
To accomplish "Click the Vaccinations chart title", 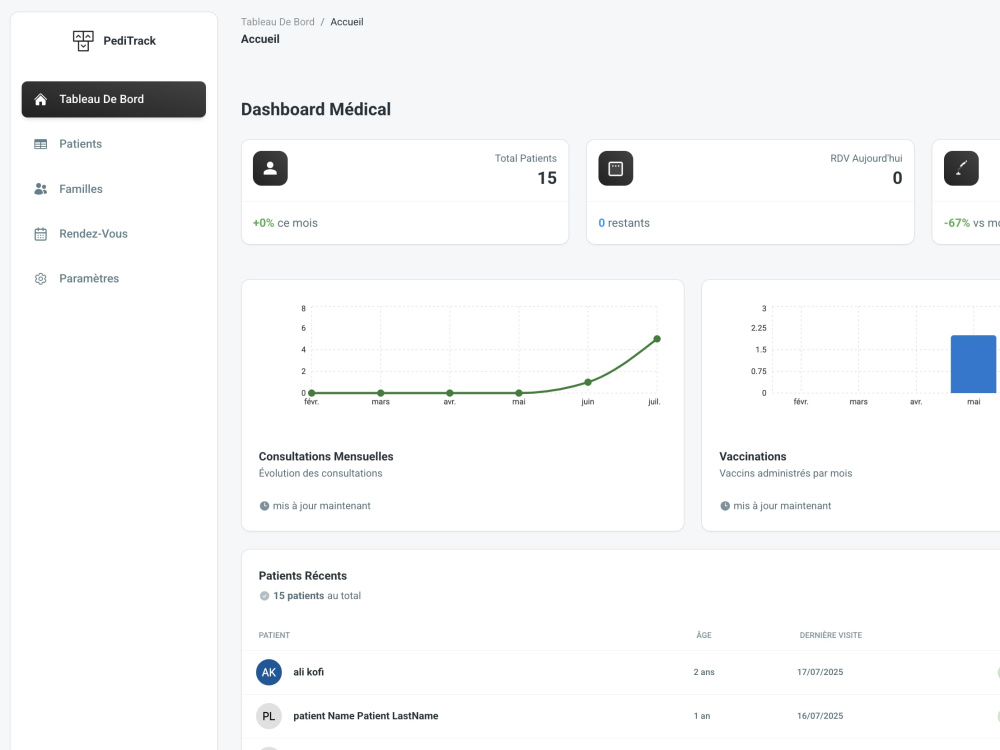I will 753,457.
